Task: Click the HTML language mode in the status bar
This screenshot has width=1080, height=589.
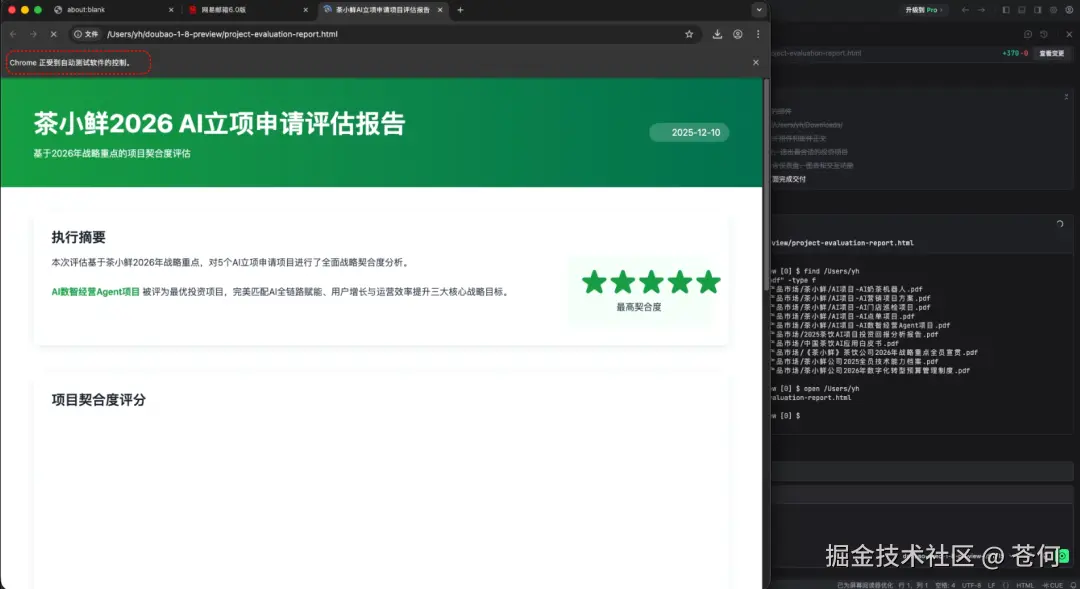Action: pos(1023,583)
